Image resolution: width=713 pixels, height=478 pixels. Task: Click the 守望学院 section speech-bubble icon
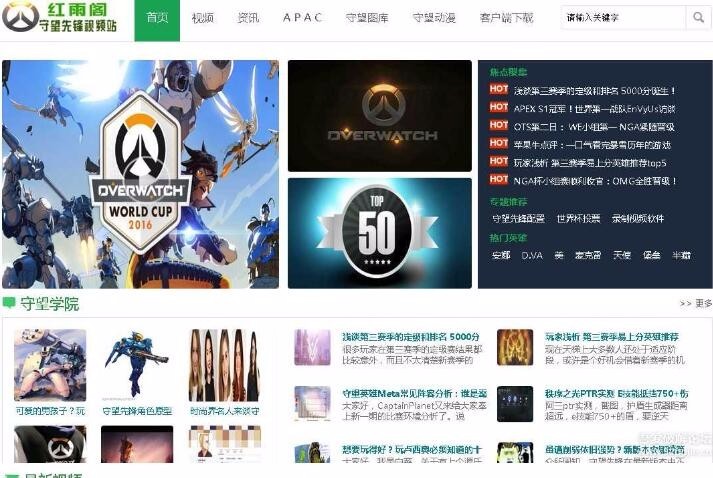[x=9, y=303]
